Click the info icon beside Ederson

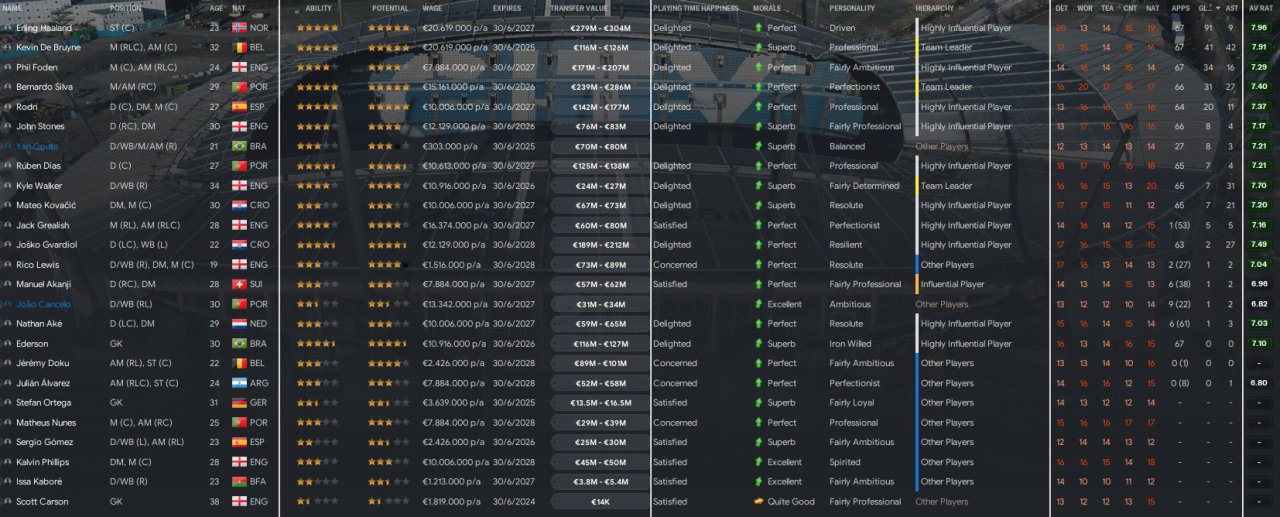pos(8,344)
